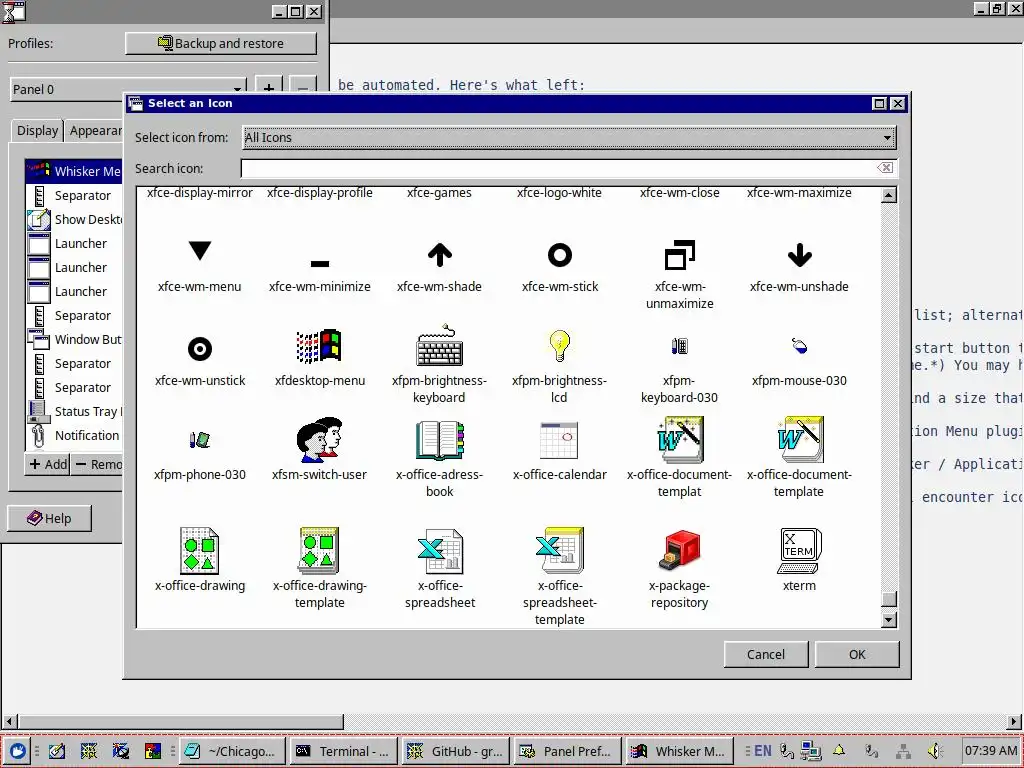Choose the xfce-wm-unmaximize icon
This screenshot has width=1024, height=768.
tap(679, 255)
